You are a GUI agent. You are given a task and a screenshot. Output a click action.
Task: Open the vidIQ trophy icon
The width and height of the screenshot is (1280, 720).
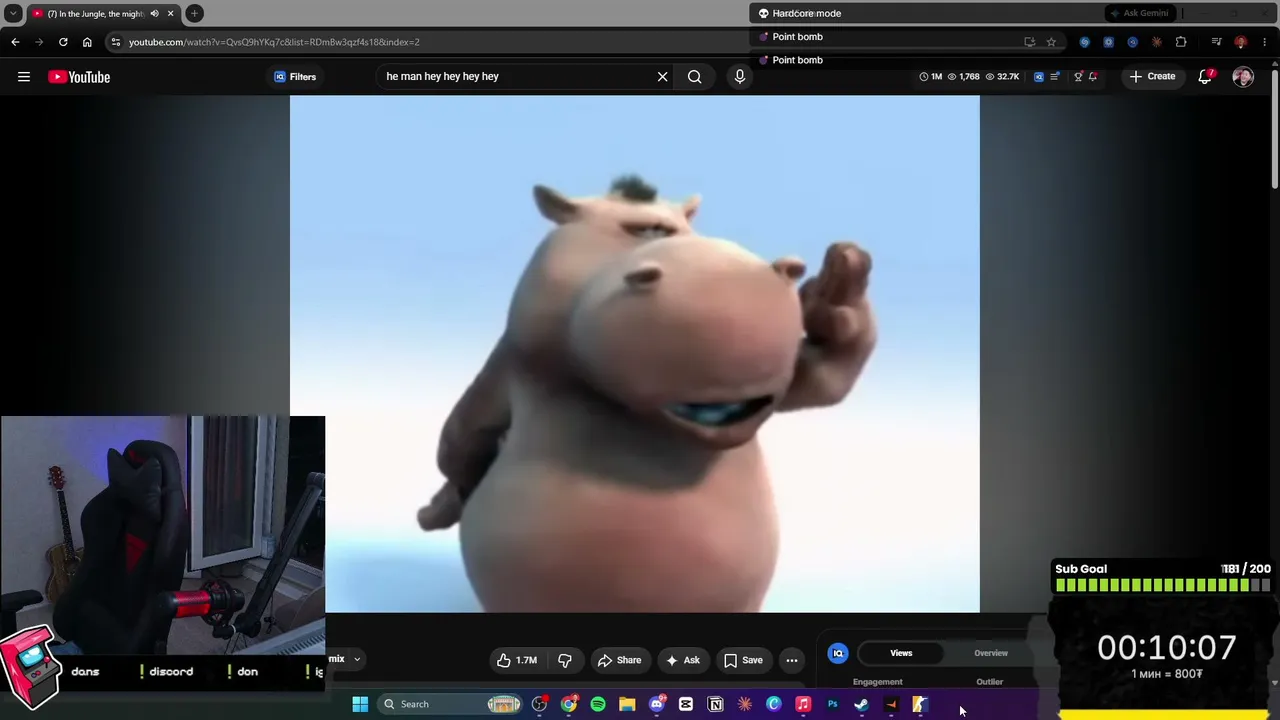(x=1078, y=76)
